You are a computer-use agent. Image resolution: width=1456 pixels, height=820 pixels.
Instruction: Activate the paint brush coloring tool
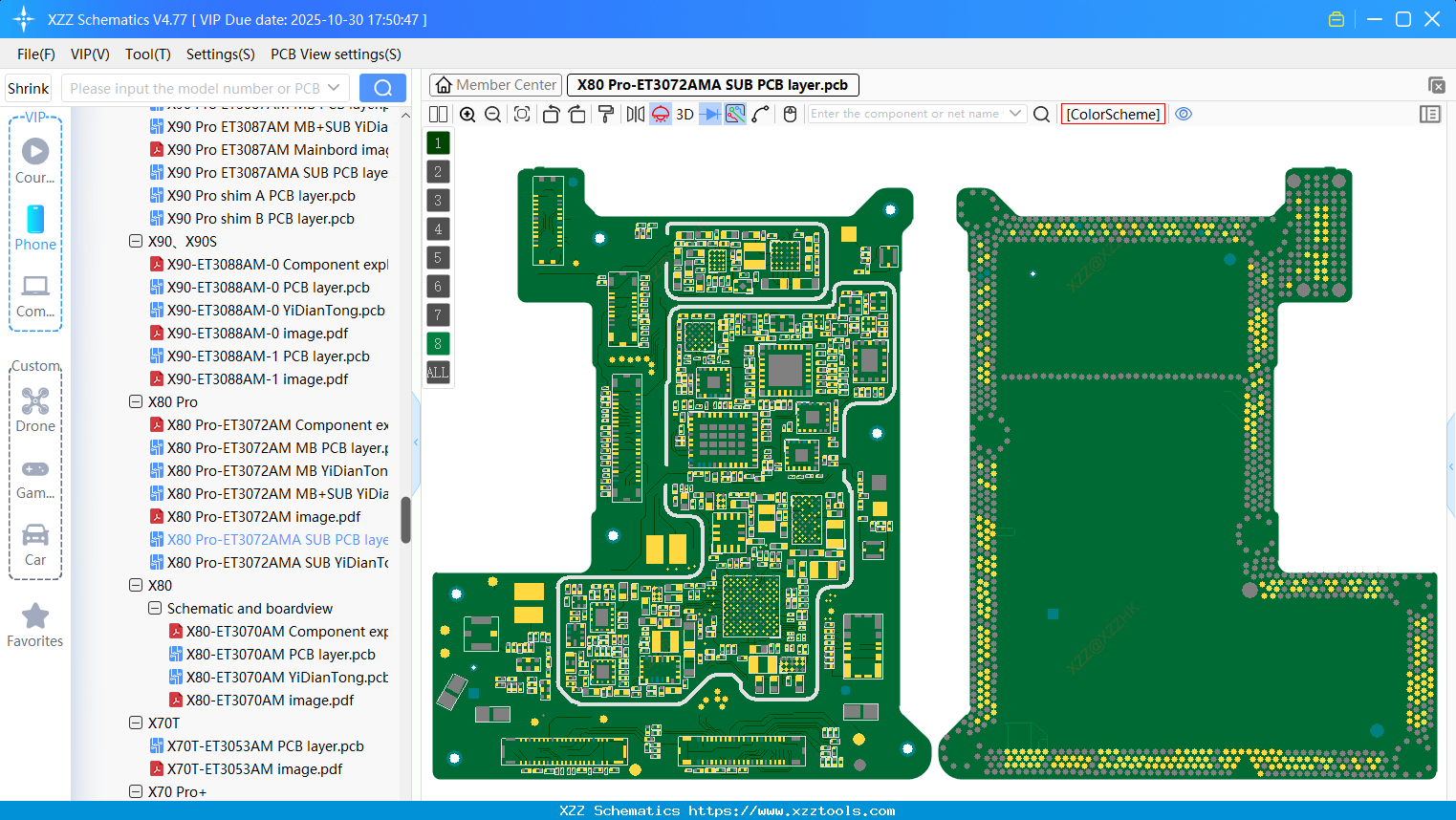604,114
